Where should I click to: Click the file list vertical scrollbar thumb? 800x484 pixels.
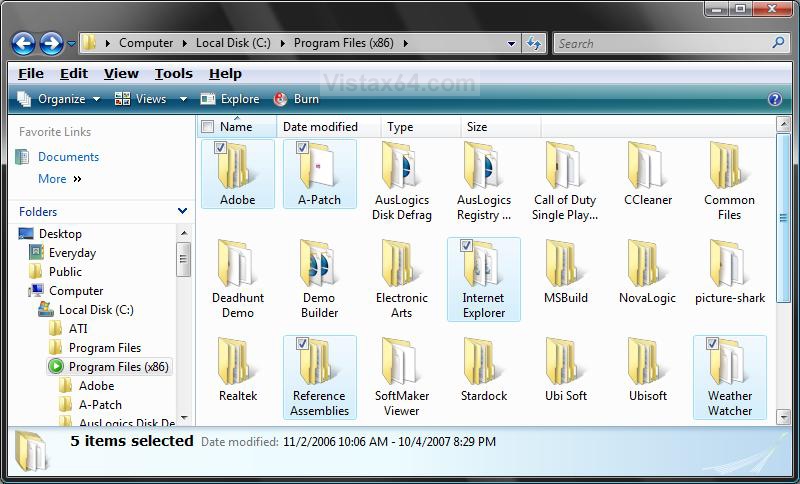click(x=783, y=218)
